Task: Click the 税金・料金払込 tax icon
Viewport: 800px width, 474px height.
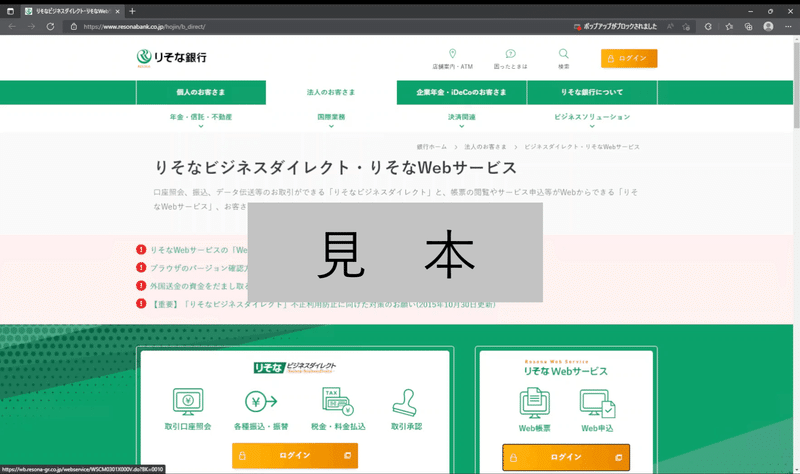Action: click(x=338, y=402)
